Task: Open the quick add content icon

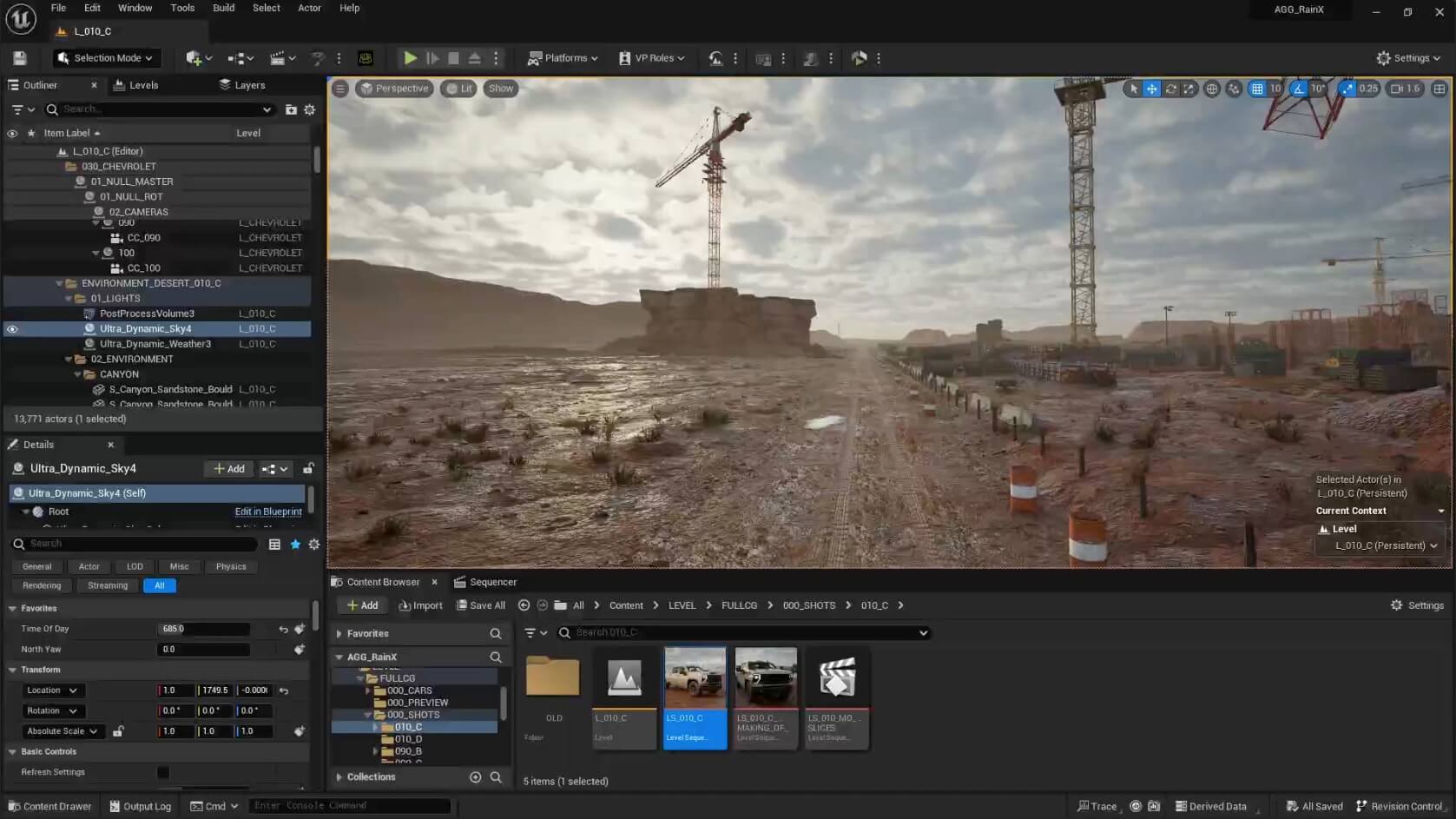Action: click(x=199, y=58)
